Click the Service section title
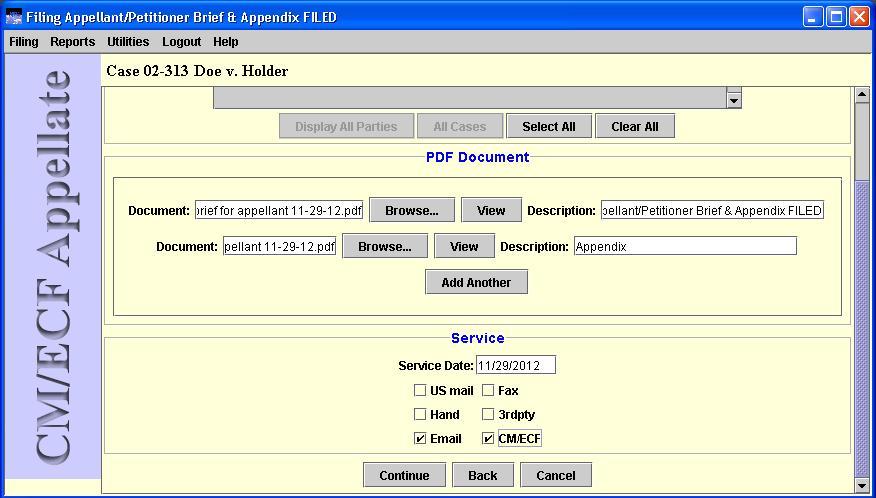The height and width of the screenshot is (498, 876). [478, 338]
